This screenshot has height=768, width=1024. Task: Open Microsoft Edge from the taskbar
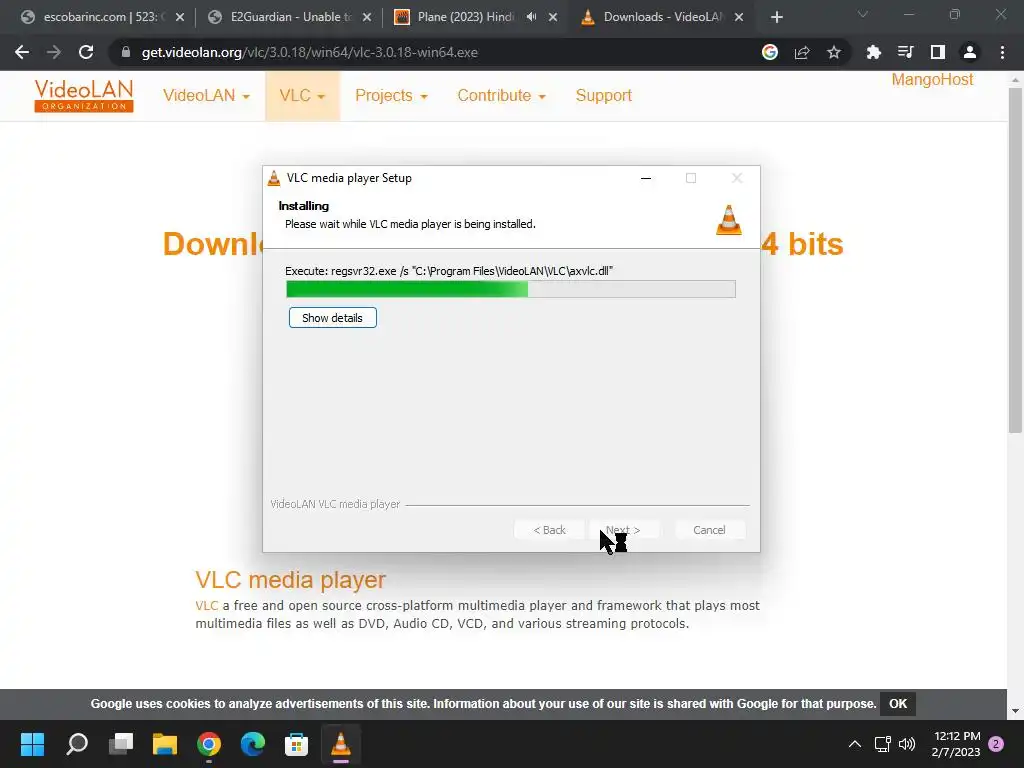click(x=253, y=744)
